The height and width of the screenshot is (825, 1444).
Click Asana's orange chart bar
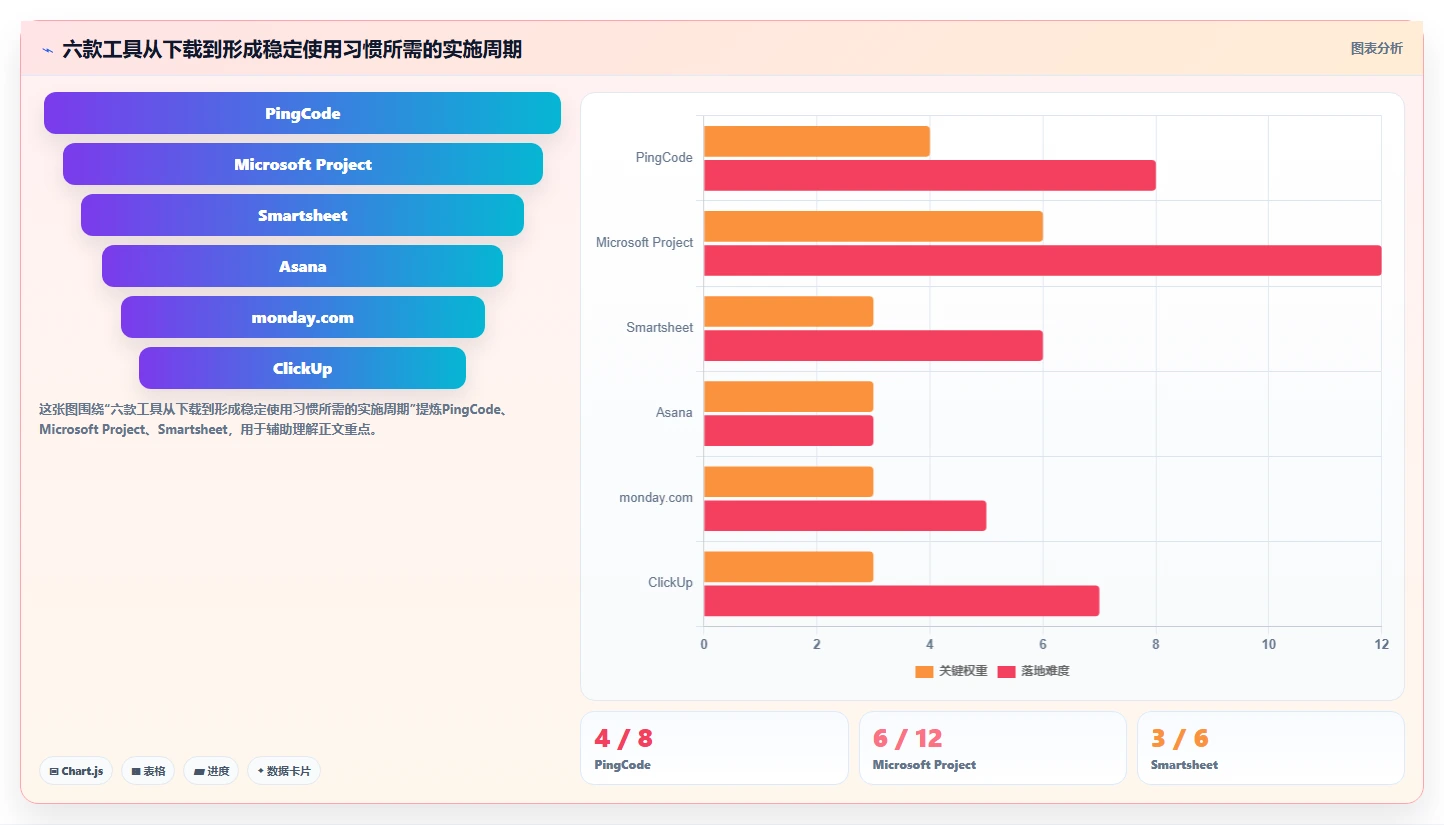(789, 396)
